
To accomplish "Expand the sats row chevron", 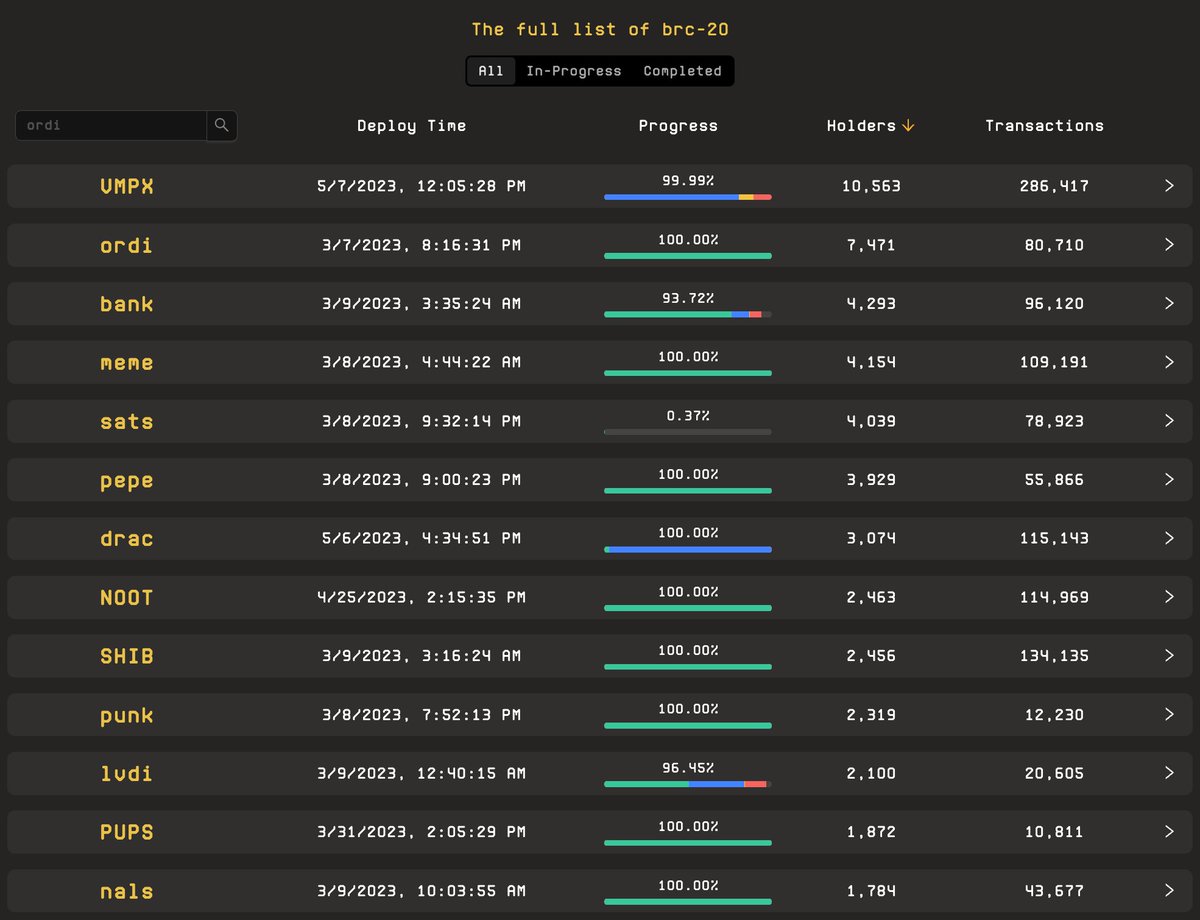I will [x=1169, y=421].
